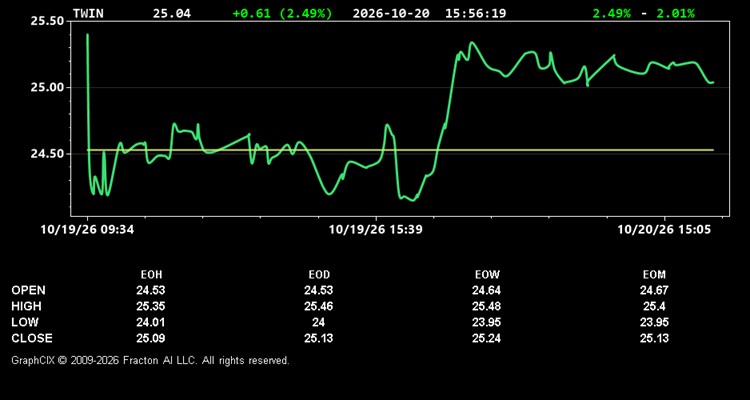
Task: Click the 10/20/26 15:05 x-axis label
Action: (664, 230)
